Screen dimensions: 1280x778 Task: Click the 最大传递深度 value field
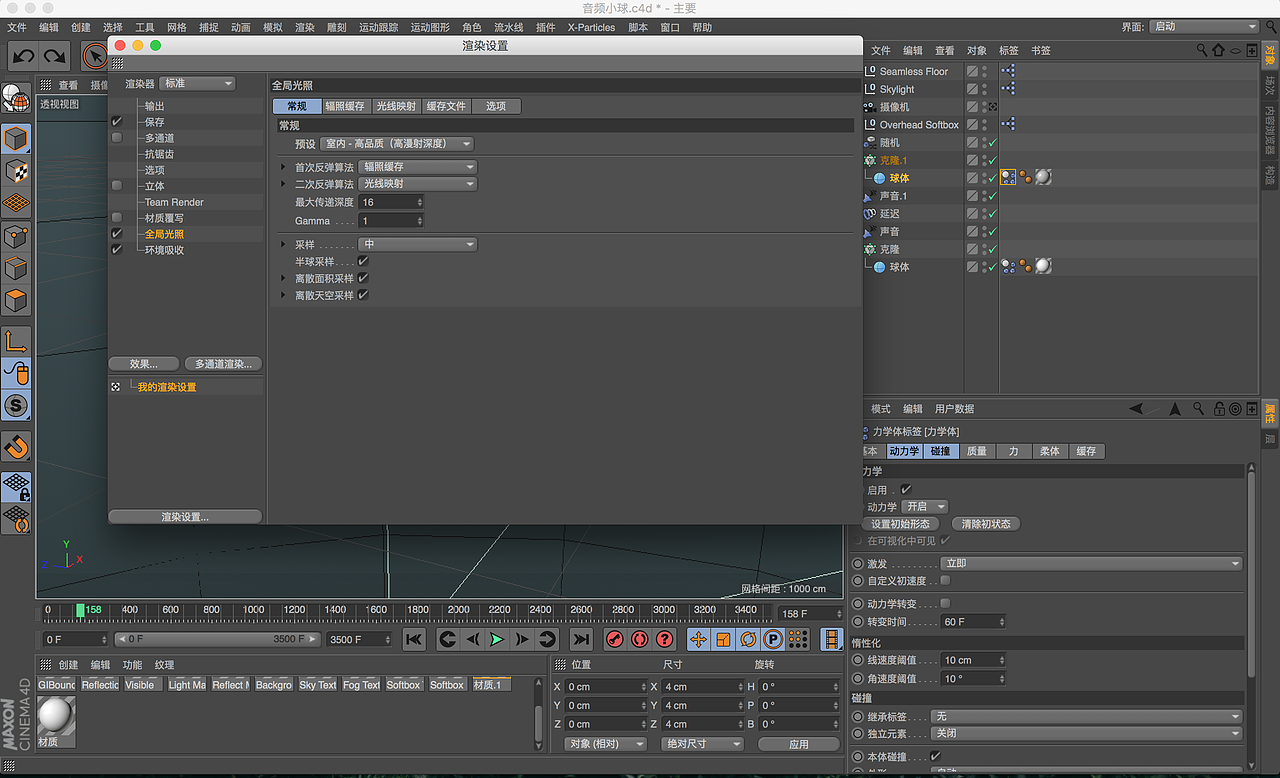click(x=391, y=202)
